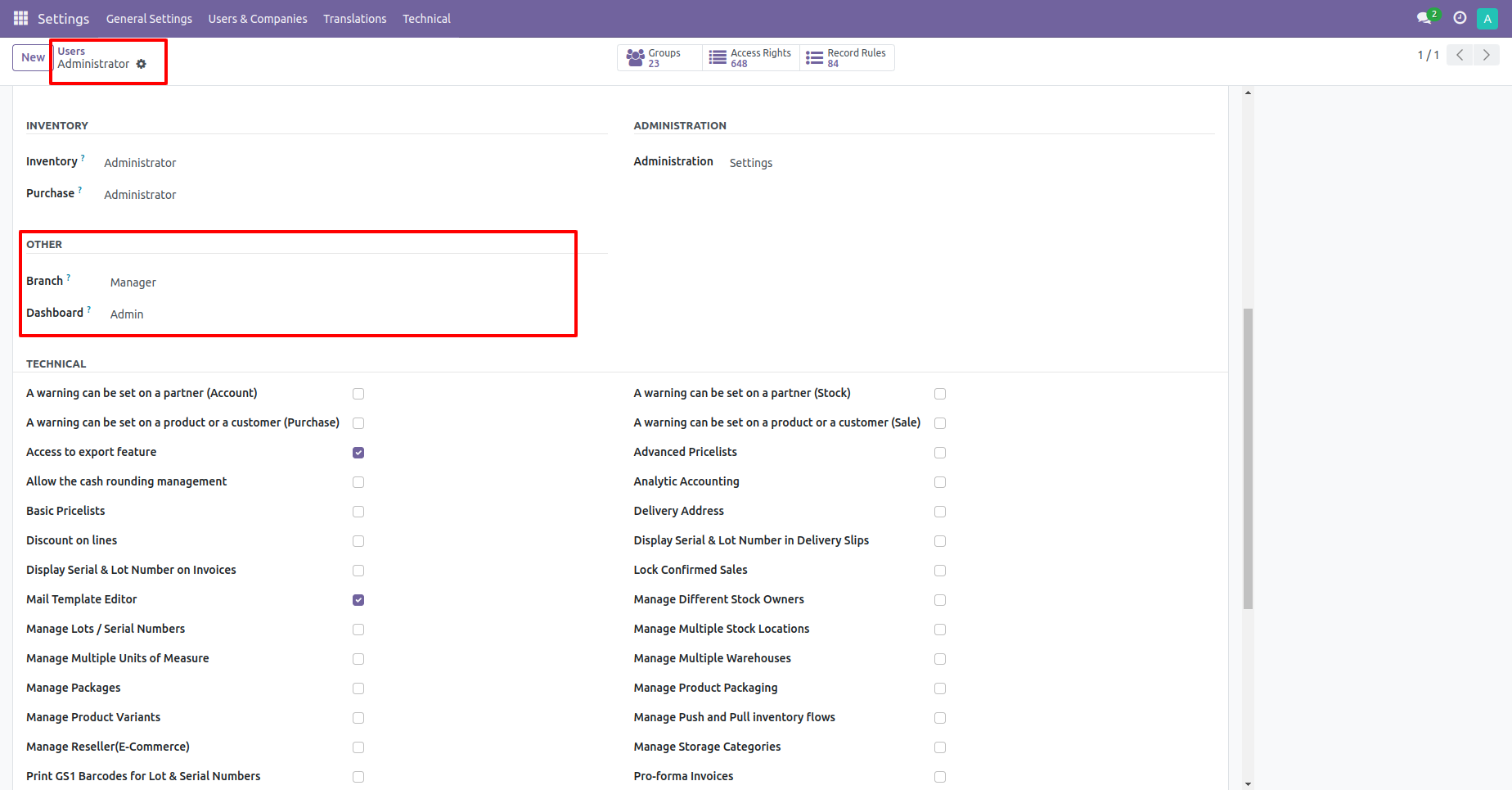
Task: Click the New button
Action: point(33,57)
